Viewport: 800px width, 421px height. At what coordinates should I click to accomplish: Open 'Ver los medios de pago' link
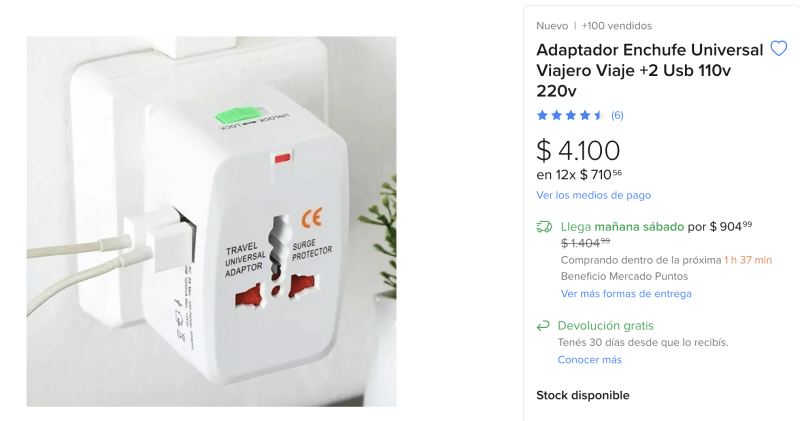coord(593,195)
